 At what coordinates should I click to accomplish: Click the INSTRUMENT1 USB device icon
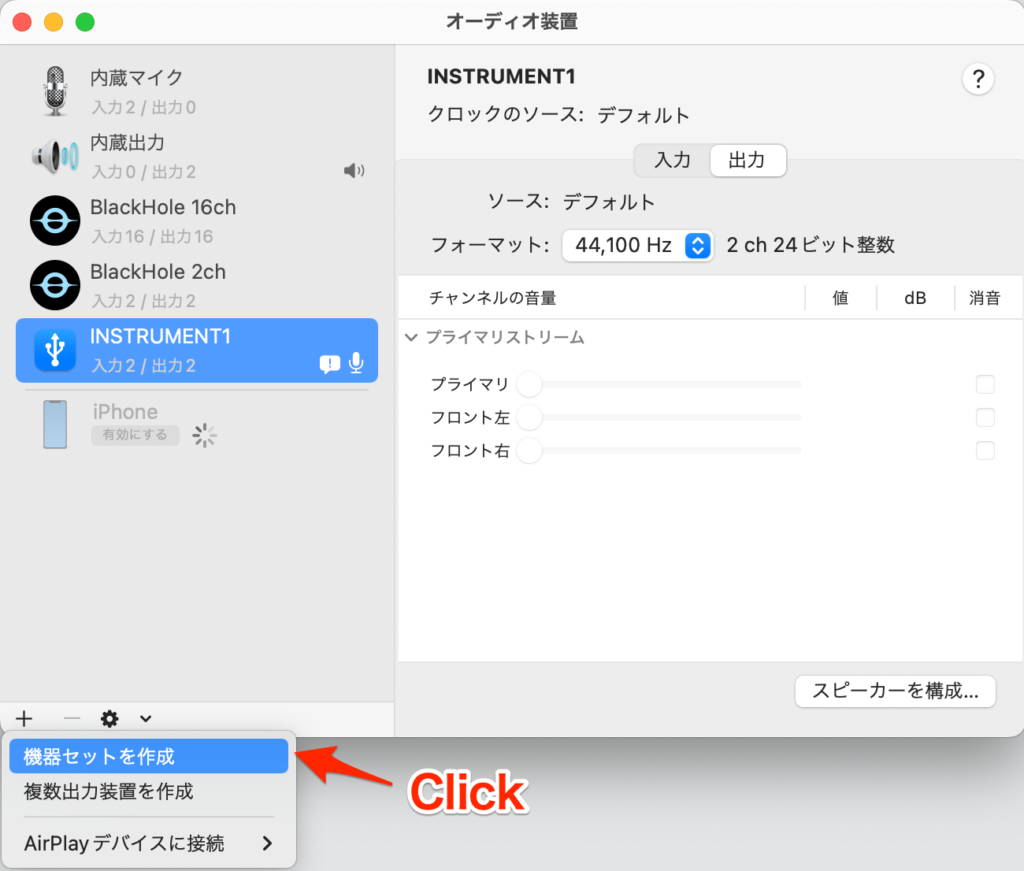click(55, 350)
